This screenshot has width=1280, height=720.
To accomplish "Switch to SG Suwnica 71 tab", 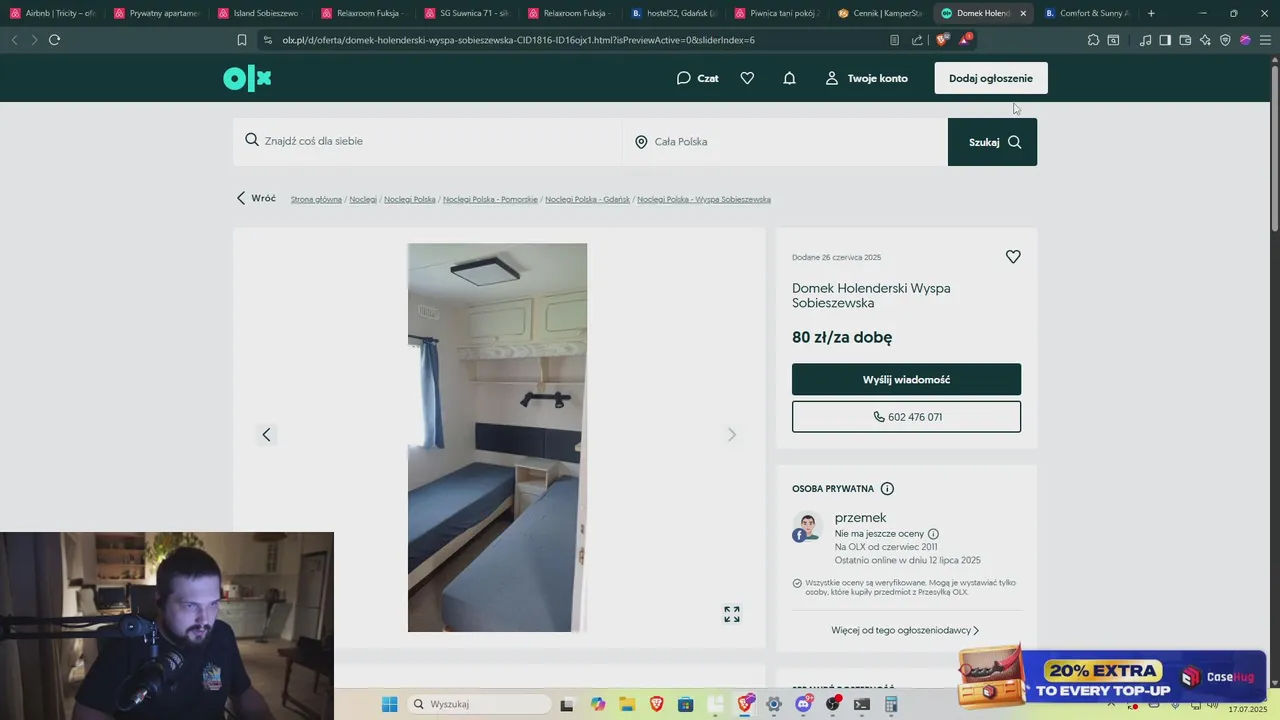I will [467, 13].
